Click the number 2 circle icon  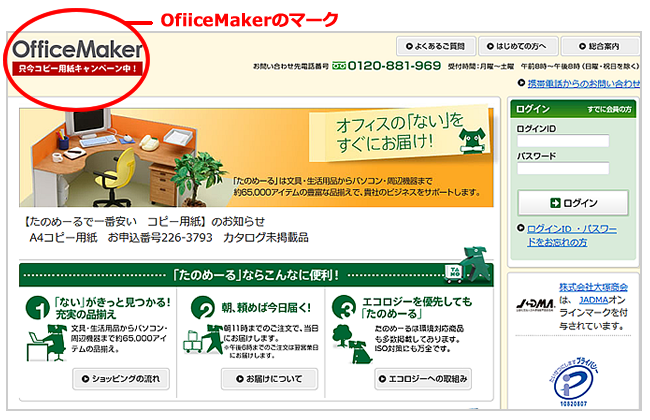203,308
